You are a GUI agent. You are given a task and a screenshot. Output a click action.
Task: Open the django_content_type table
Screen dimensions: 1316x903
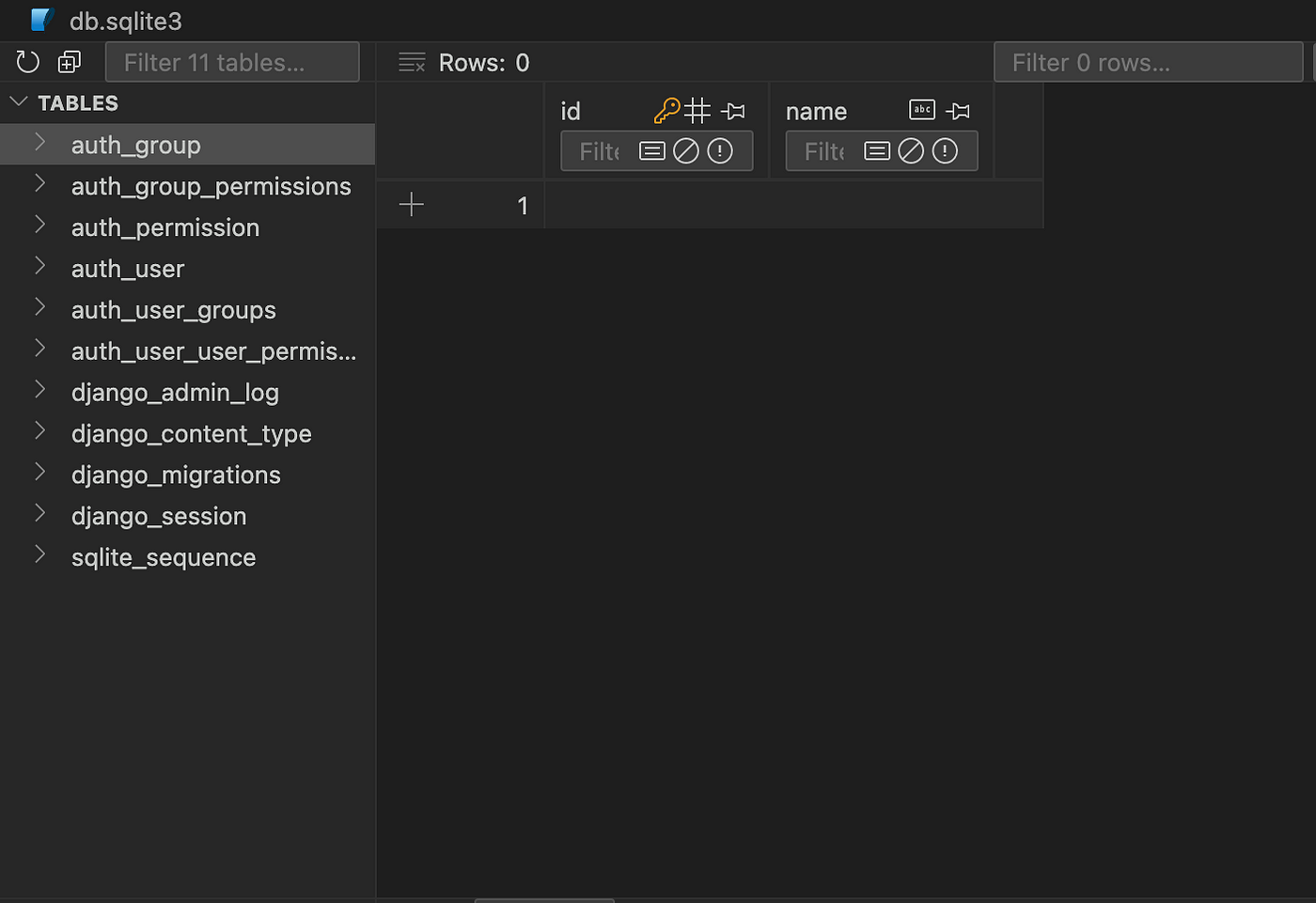187,434
